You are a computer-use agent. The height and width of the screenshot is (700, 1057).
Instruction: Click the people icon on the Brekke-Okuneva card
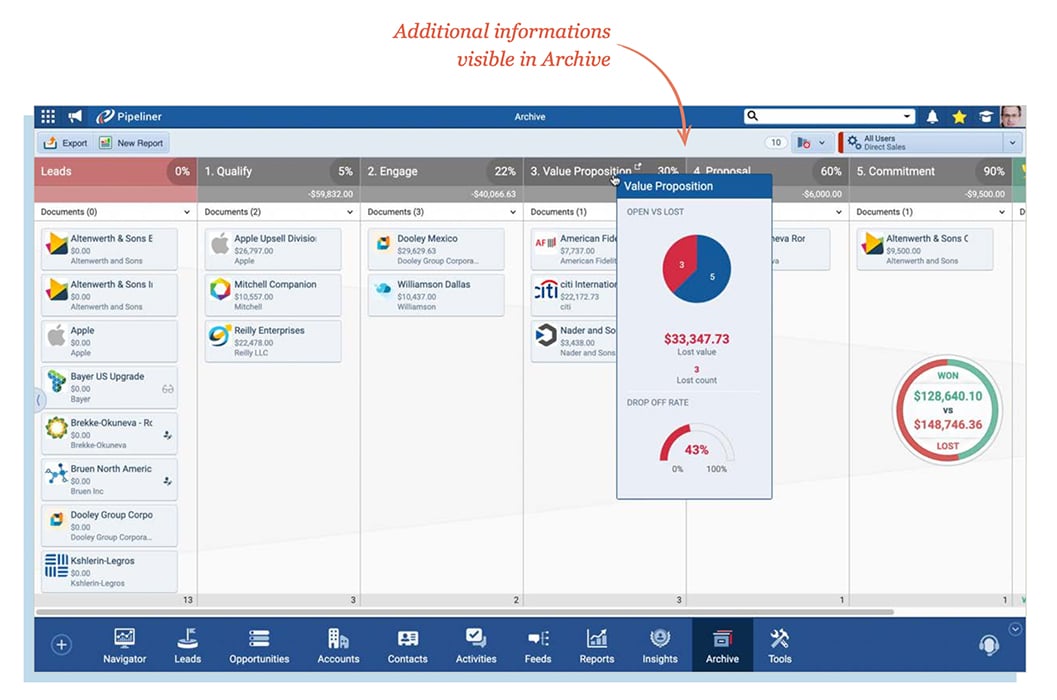(167, 436)
